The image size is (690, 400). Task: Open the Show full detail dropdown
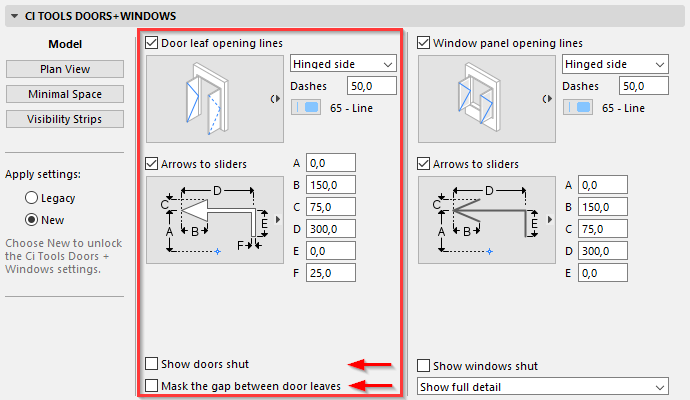pyautogui.click(x=543, y=387)
